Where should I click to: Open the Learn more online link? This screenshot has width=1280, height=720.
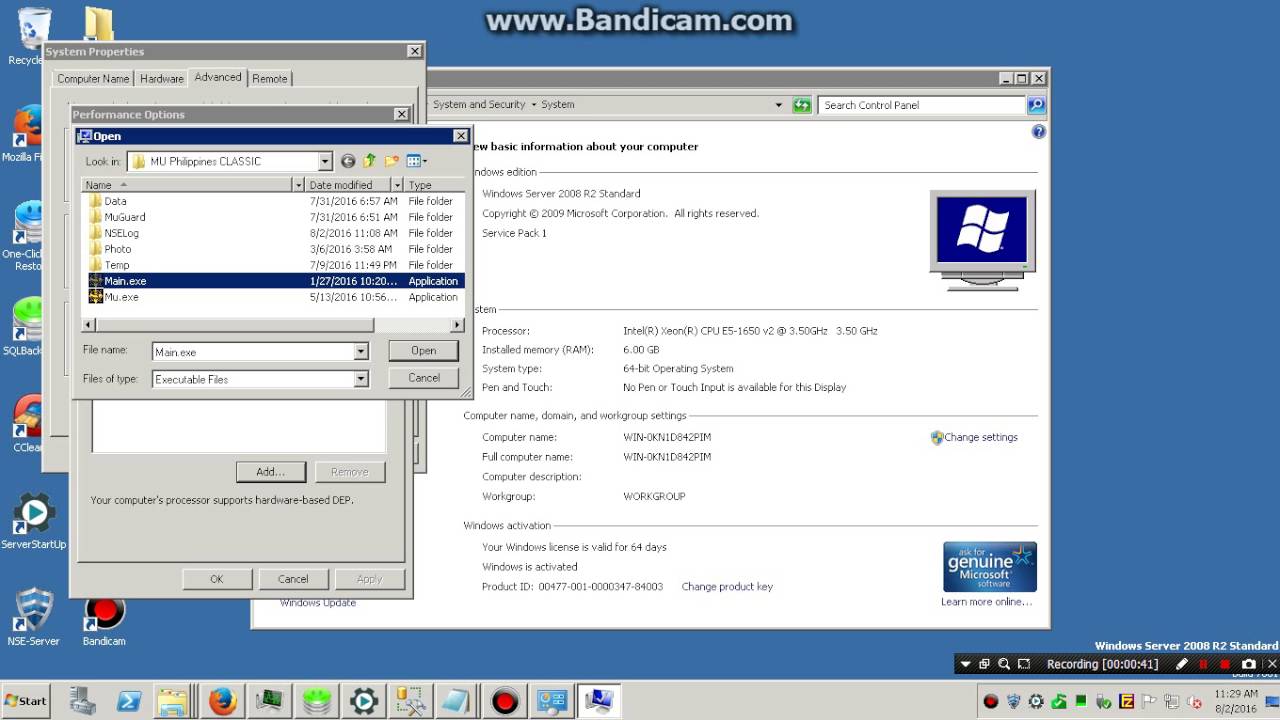[986, 602]
